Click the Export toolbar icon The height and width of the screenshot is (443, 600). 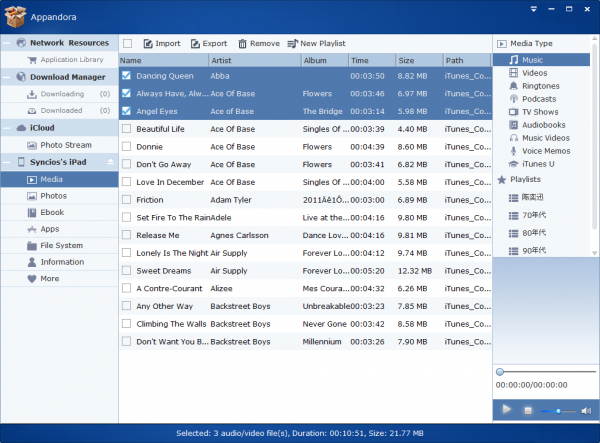(195, 44)
